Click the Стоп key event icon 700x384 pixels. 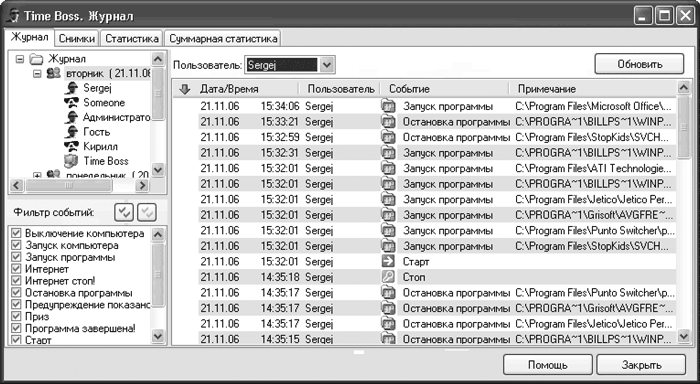388,277
